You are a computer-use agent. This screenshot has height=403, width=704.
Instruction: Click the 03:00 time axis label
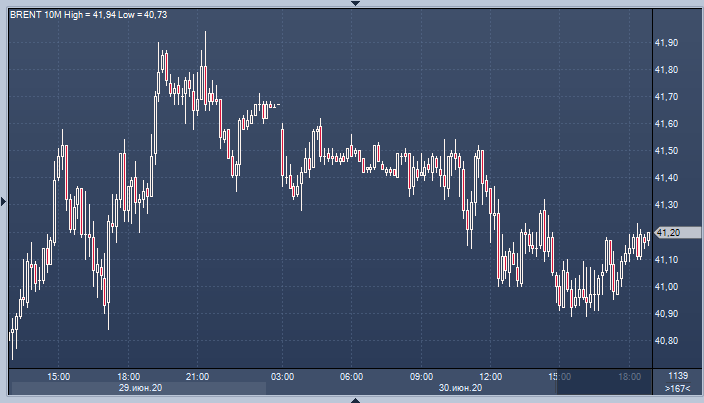pyautogui.click(x=283, y=376)
